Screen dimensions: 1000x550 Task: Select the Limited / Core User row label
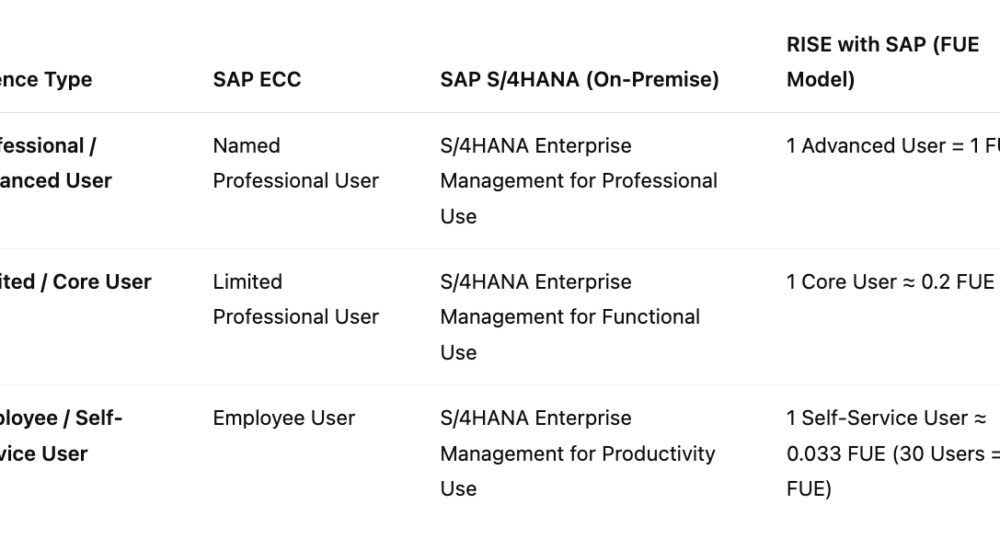pyautogui.click(x=76, y=282)
